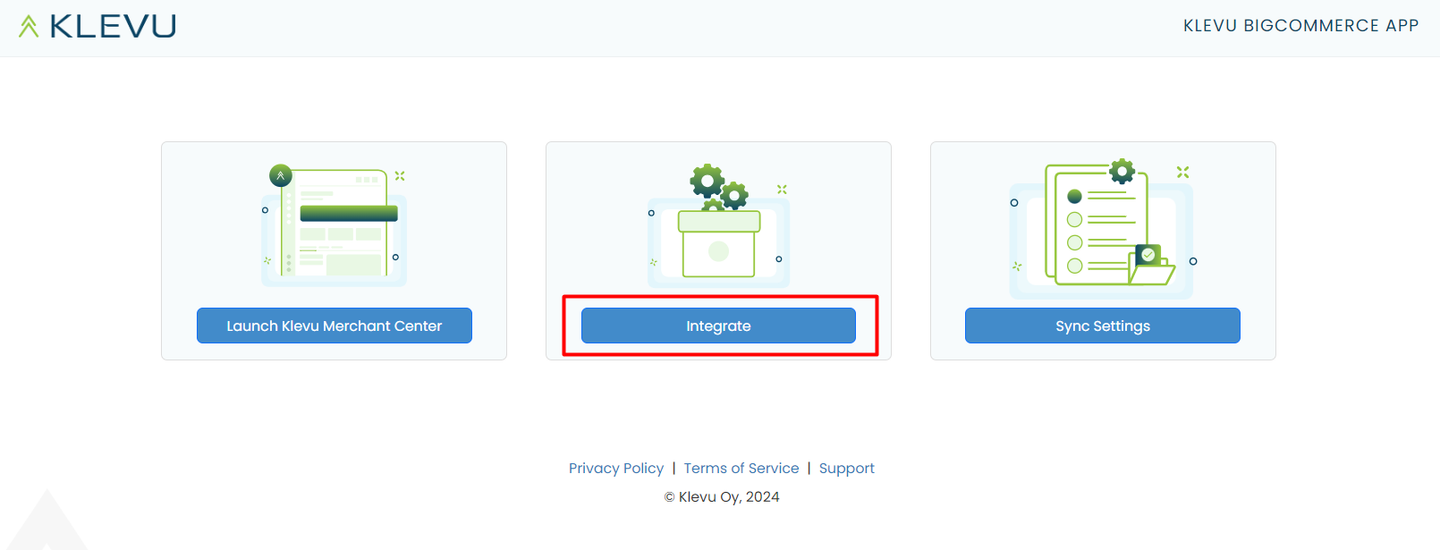Open the Privacy Policy link

tap(616, 468)
